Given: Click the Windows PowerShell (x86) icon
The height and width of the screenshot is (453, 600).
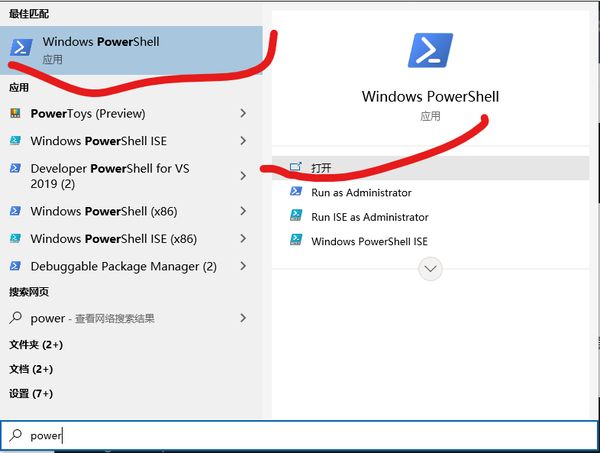Looking at the screenshot, I should [x=15, y=211].
